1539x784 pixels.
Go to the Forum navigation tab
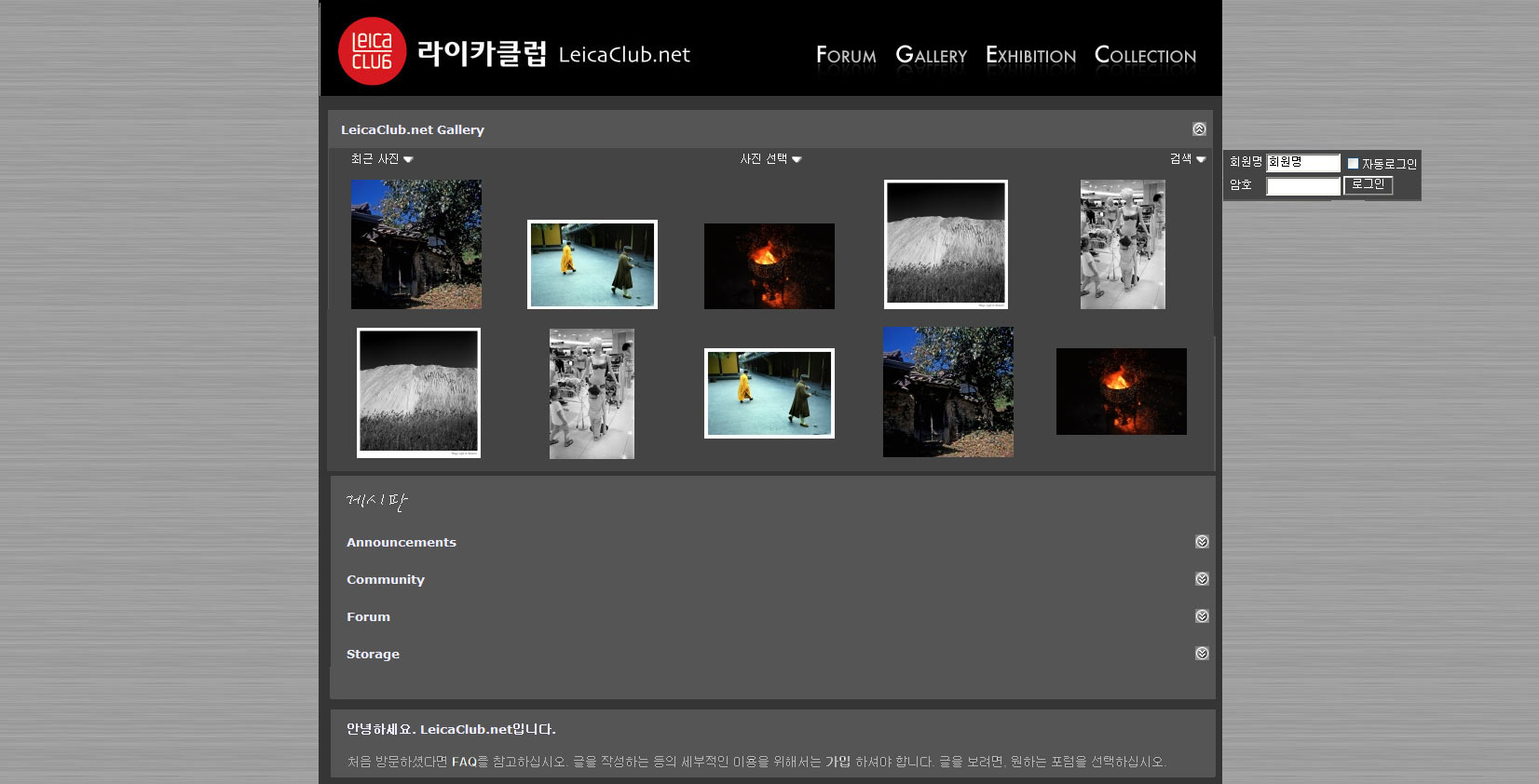(846, 56)
